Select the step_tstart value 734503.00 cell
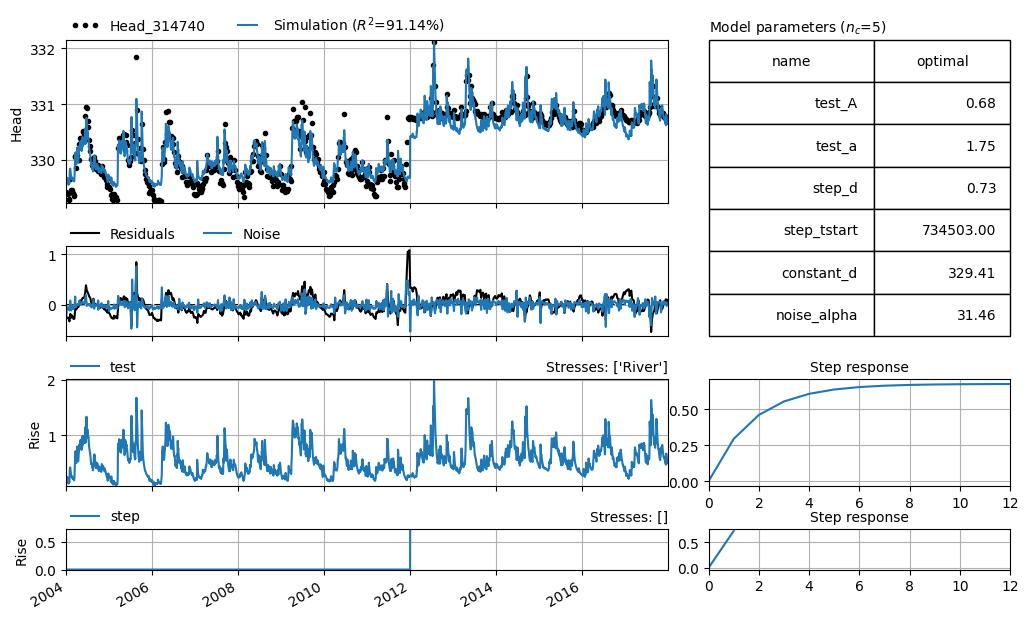Image resolution: width=1028 pixels, height=619 pixels. [942, 230]
